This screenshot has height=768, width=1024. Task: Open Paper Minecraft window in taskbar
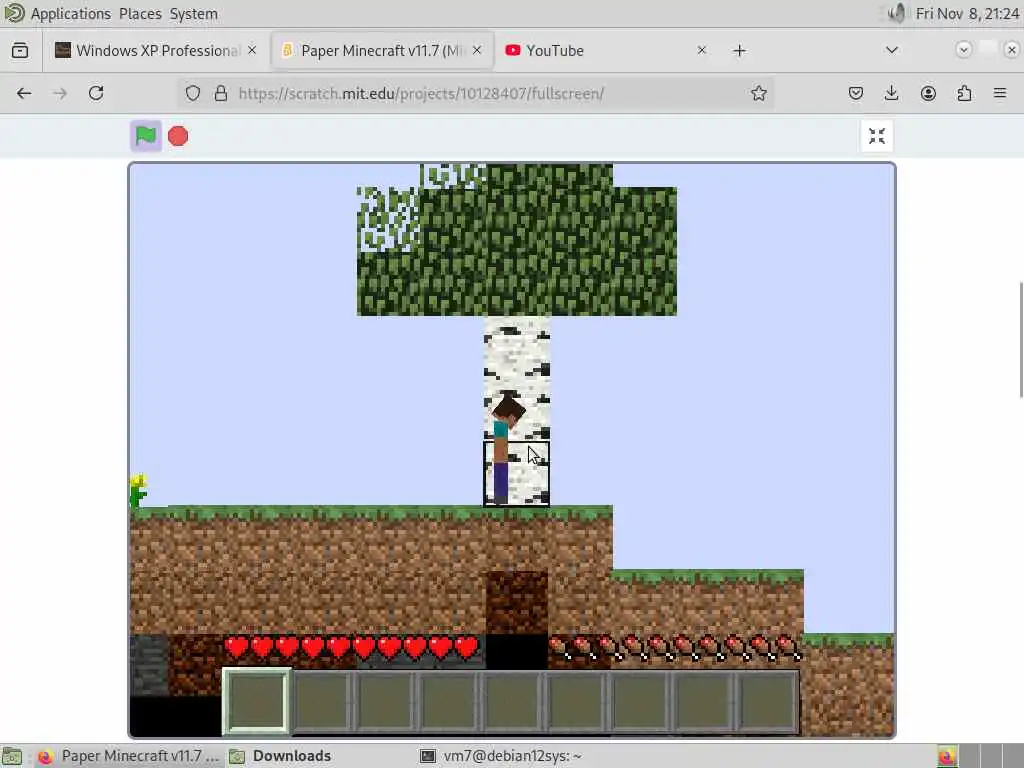(x=128, y=756)
